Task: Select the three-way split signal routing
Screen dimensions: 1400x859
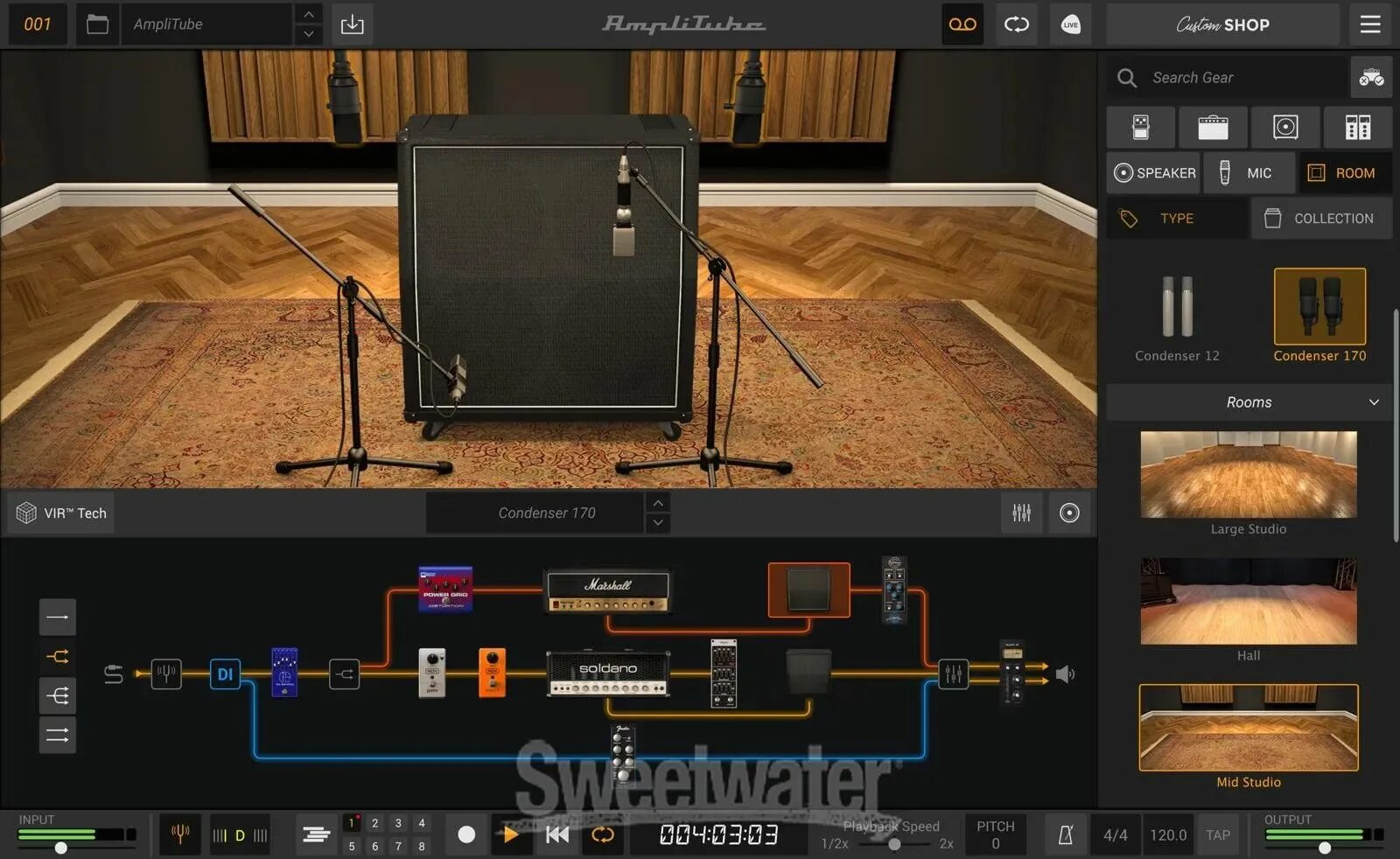Action: pyautogui.click(x=58, y=695)
